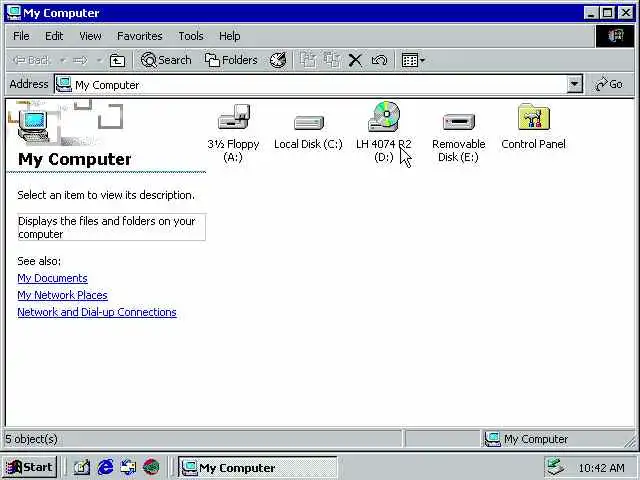Screen dimensions: 640x480
Task: Expand the Forward history dropdown arrow
Action: [99, 60]
